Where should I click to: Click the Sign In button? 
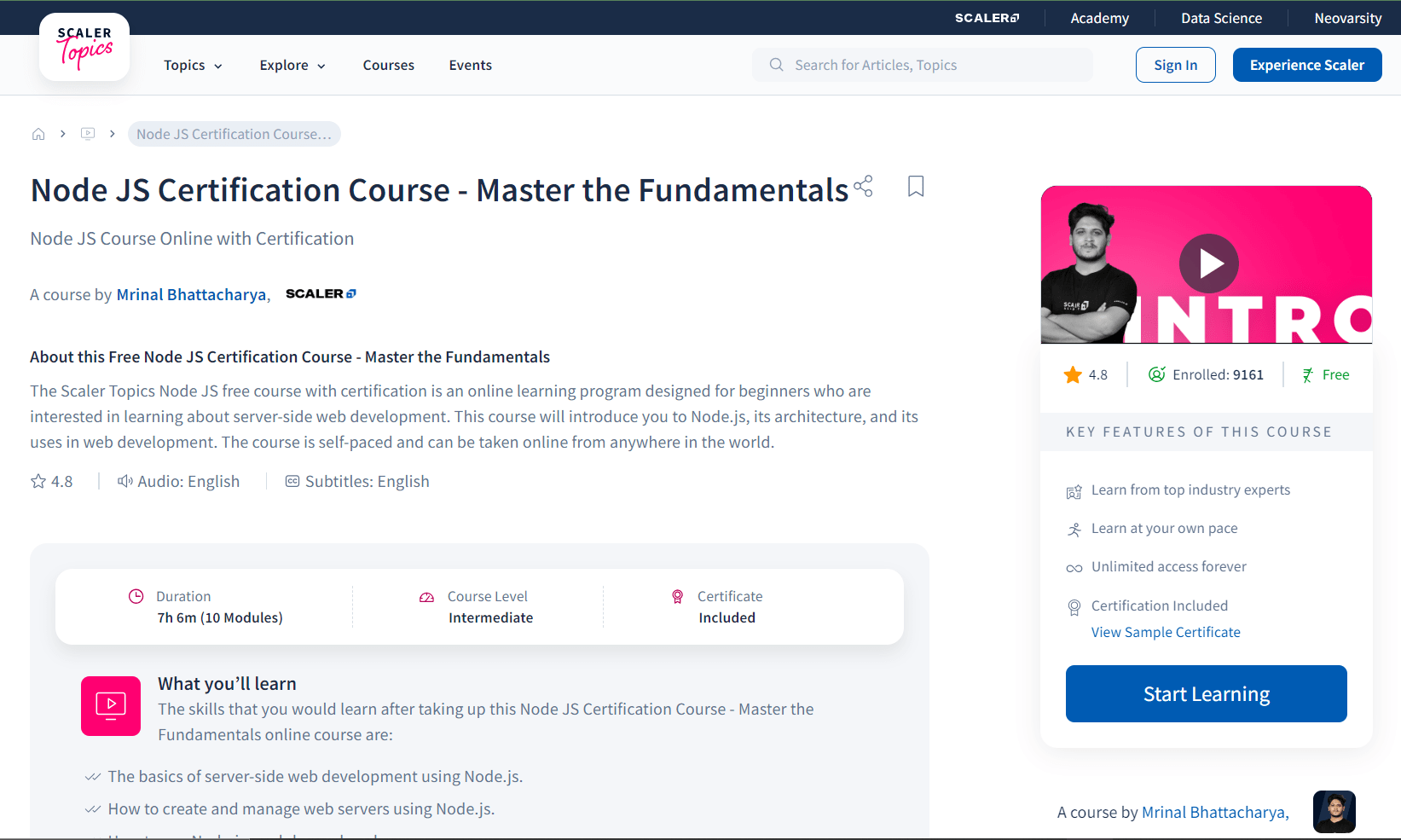(1175, 65)
